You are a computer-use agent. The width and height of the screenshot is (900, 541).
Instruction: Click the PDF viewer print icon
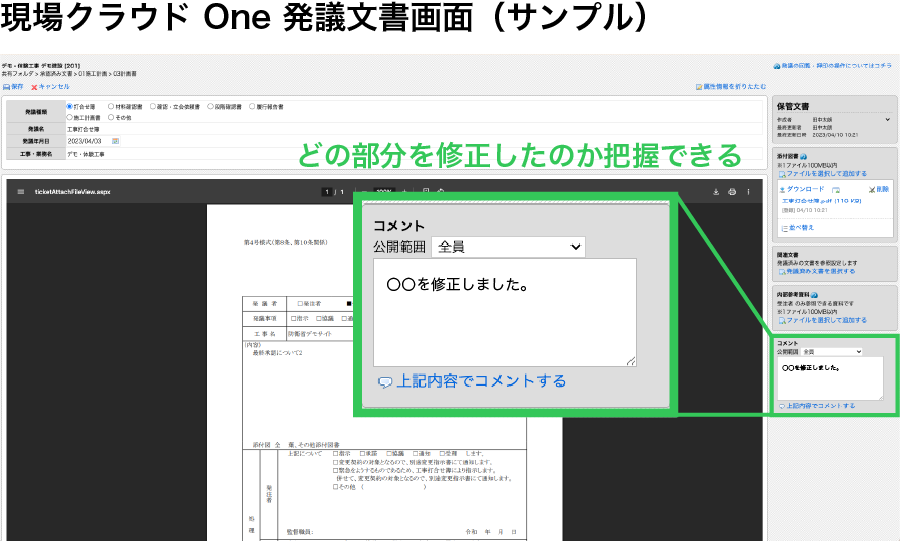coord(732,192)
